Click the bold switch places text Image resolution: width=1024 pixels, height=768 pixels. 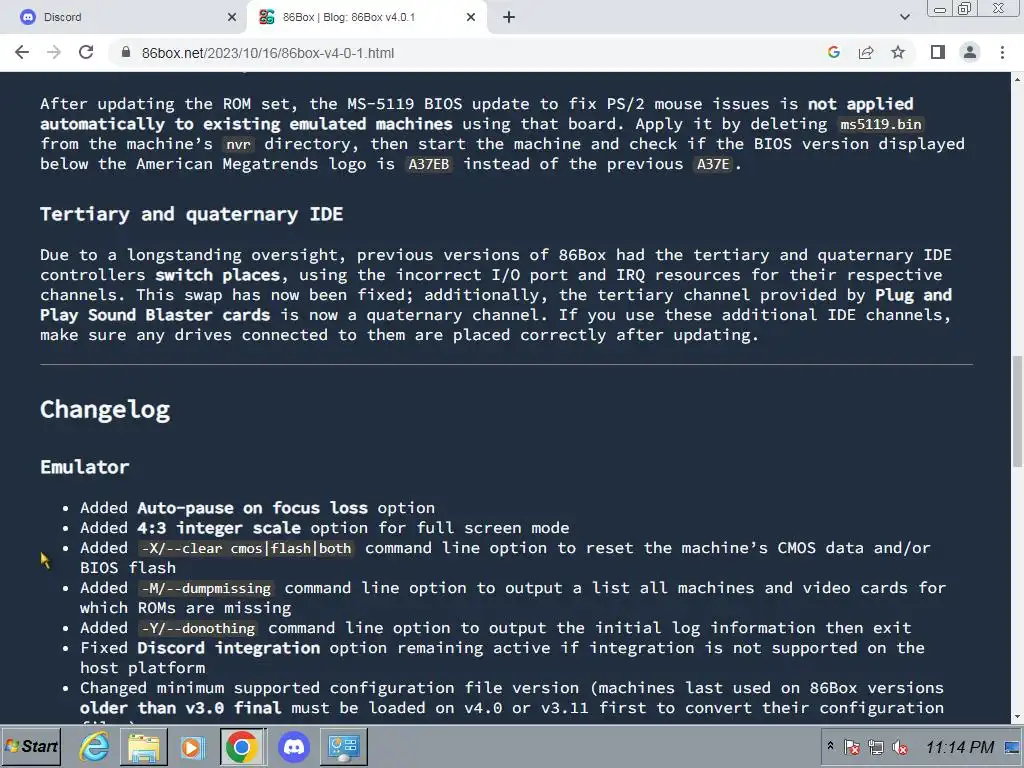(x=217, y=275)
